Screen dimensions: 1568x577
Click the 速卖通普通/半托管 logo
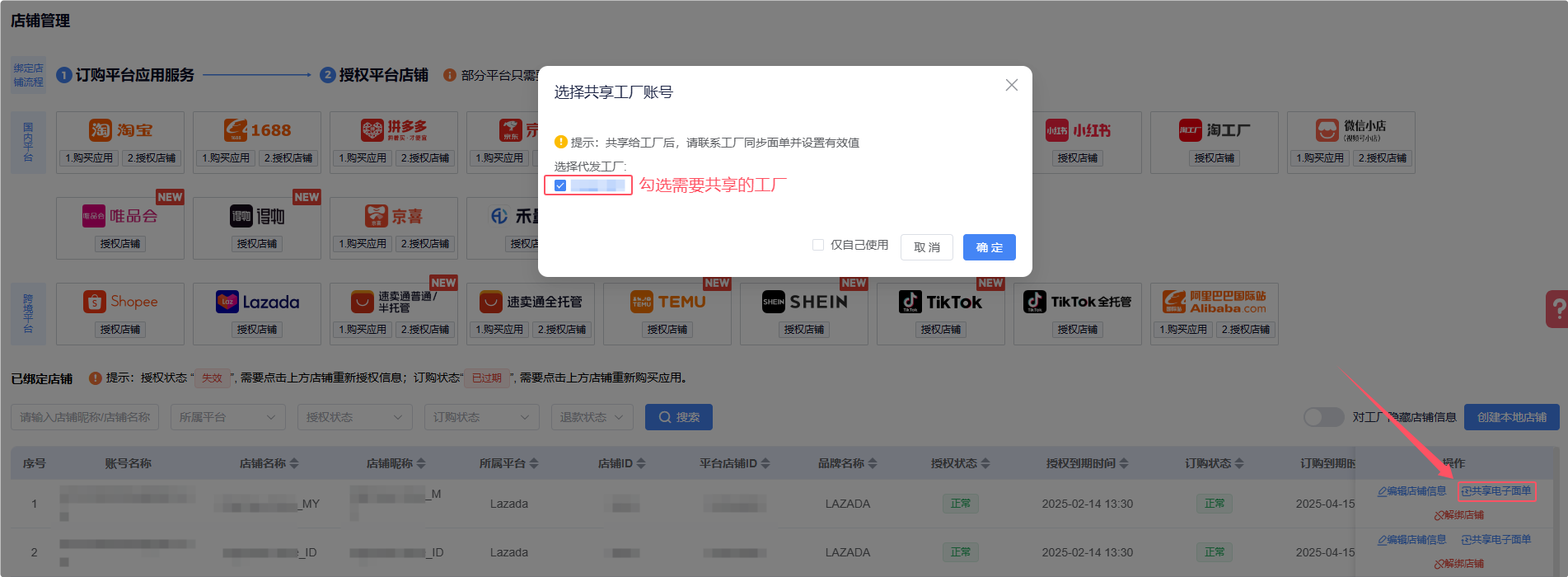point(394,302)
